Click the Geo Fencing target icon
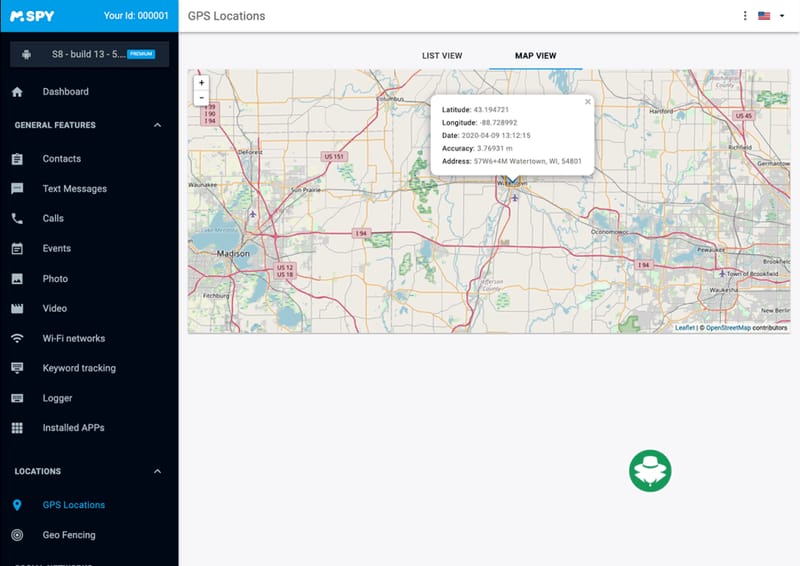Viewport: 800px width, 566px height. pos(17,535)
